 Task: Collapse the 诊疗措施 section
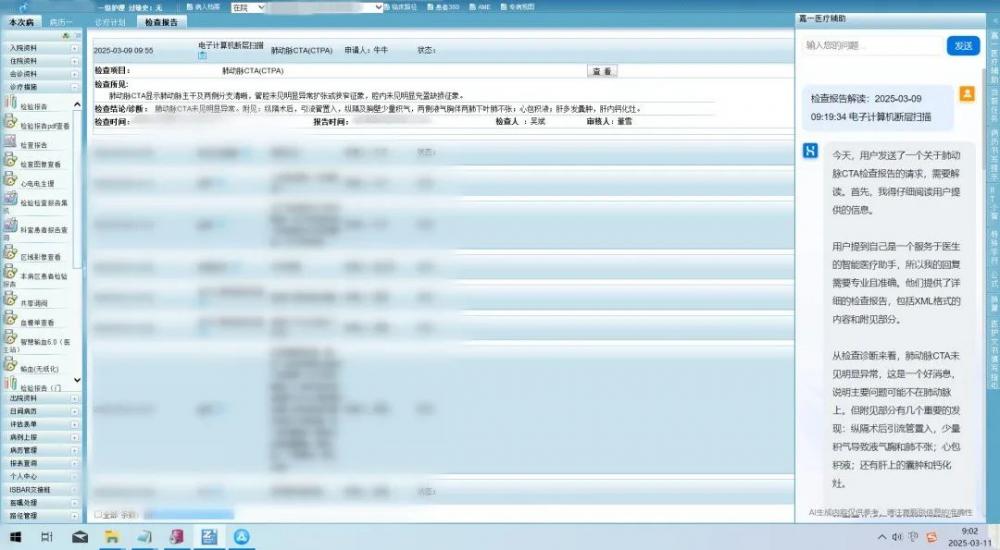coord(75,87)
